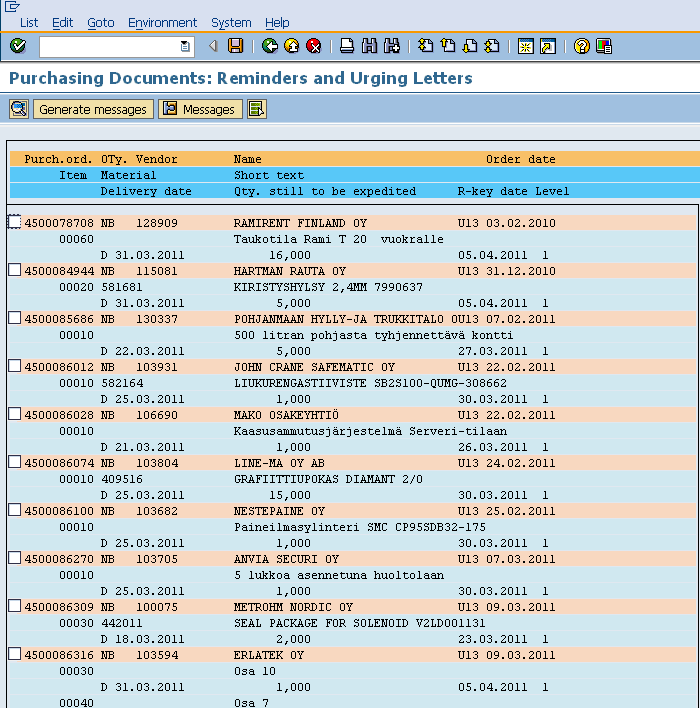The width and height of the screenshot is (700, 708).
Task: Click the menu window icon above List
Action: (12, 6)
